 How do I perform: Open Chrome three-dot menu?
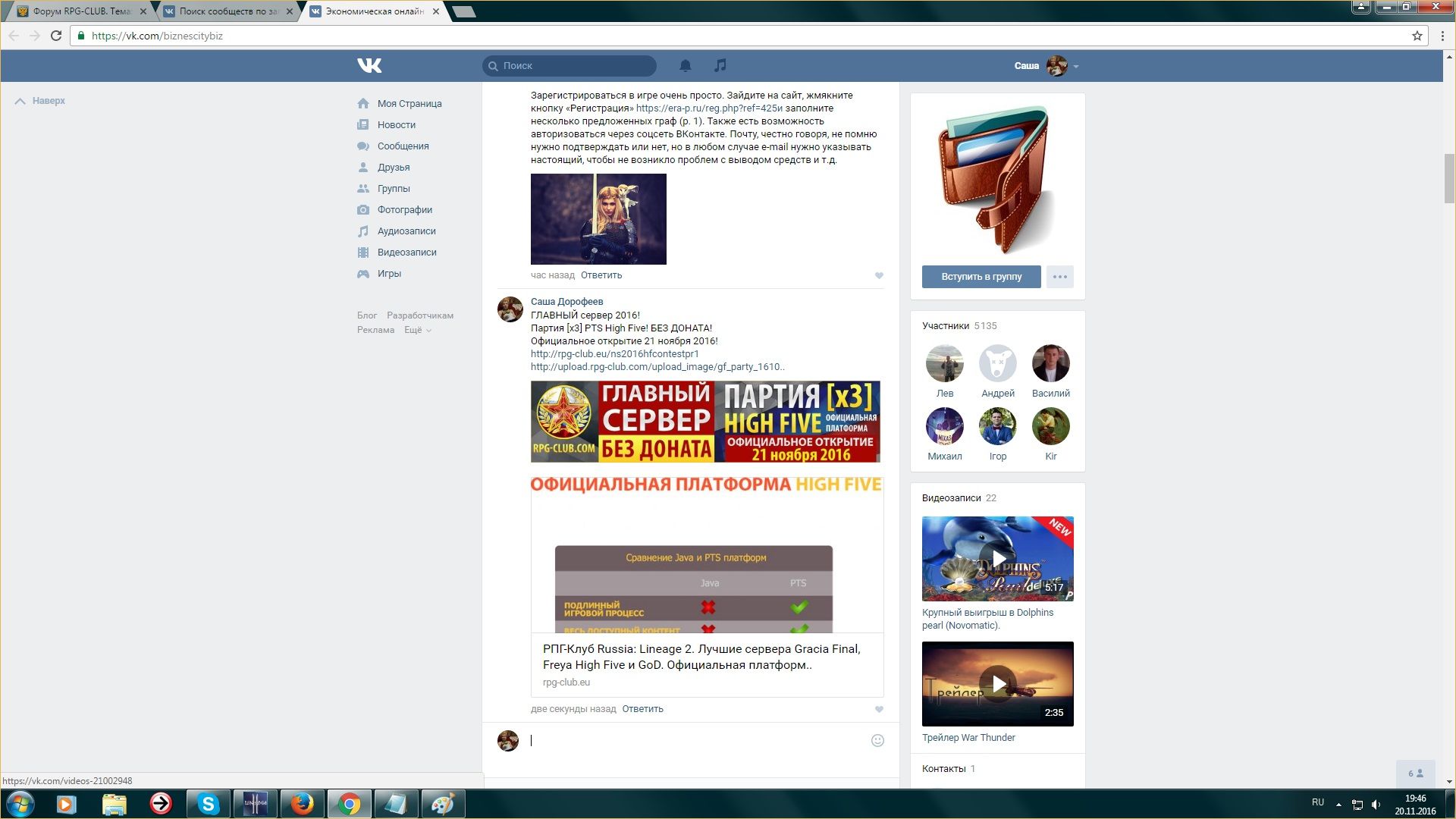tap(1442, 36)
